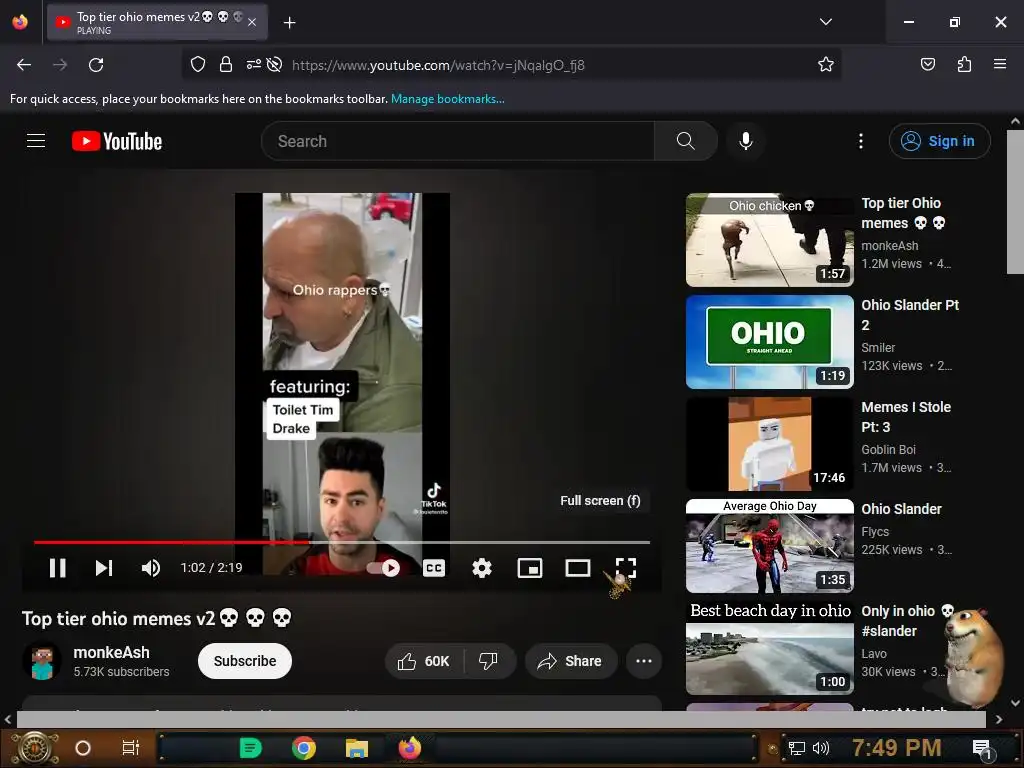Open monkeAsh channel avatar
Screen dimensions: 1024x768
pos(42,661)
